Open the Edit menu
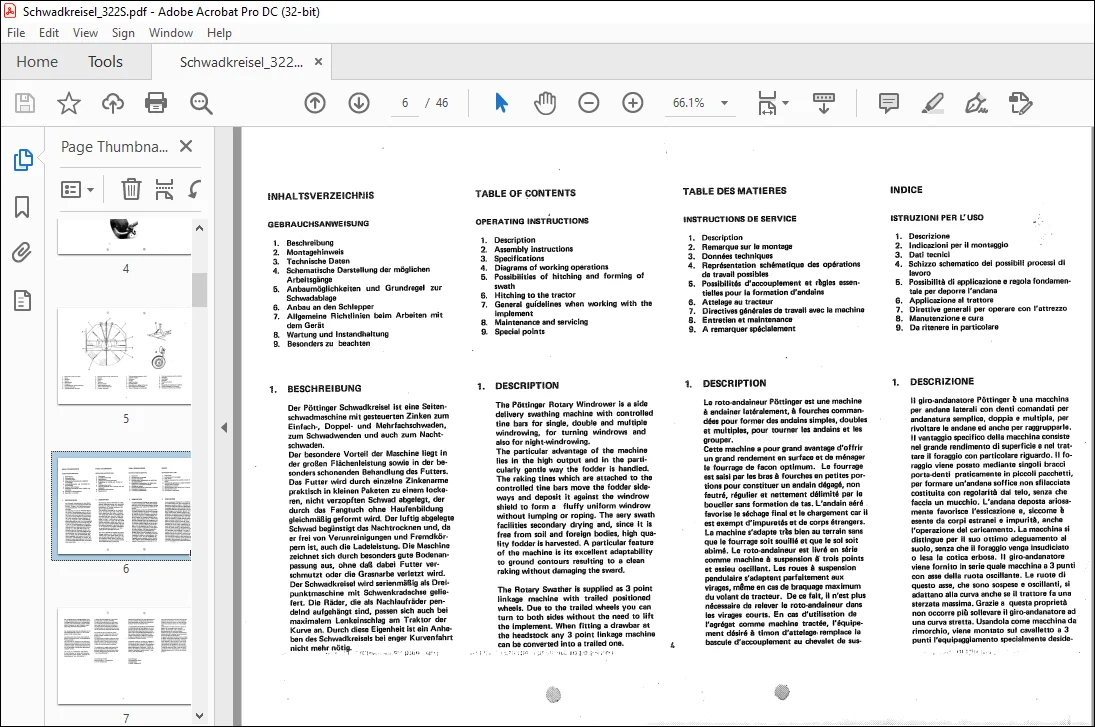The width and height of the screenshot is (1095, 727). pos(49,33)
